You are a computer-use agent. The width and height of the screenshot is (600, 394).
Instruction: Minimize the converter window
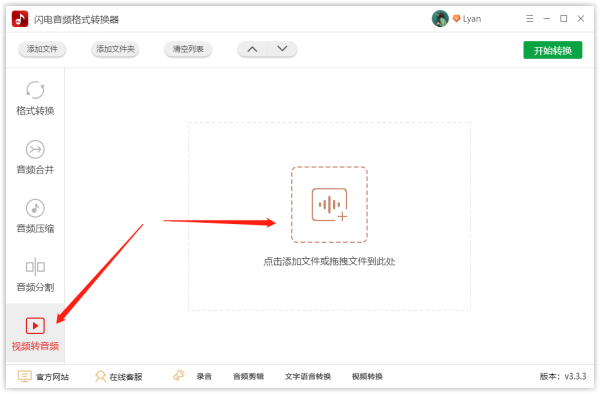click(x=546, y=19)
